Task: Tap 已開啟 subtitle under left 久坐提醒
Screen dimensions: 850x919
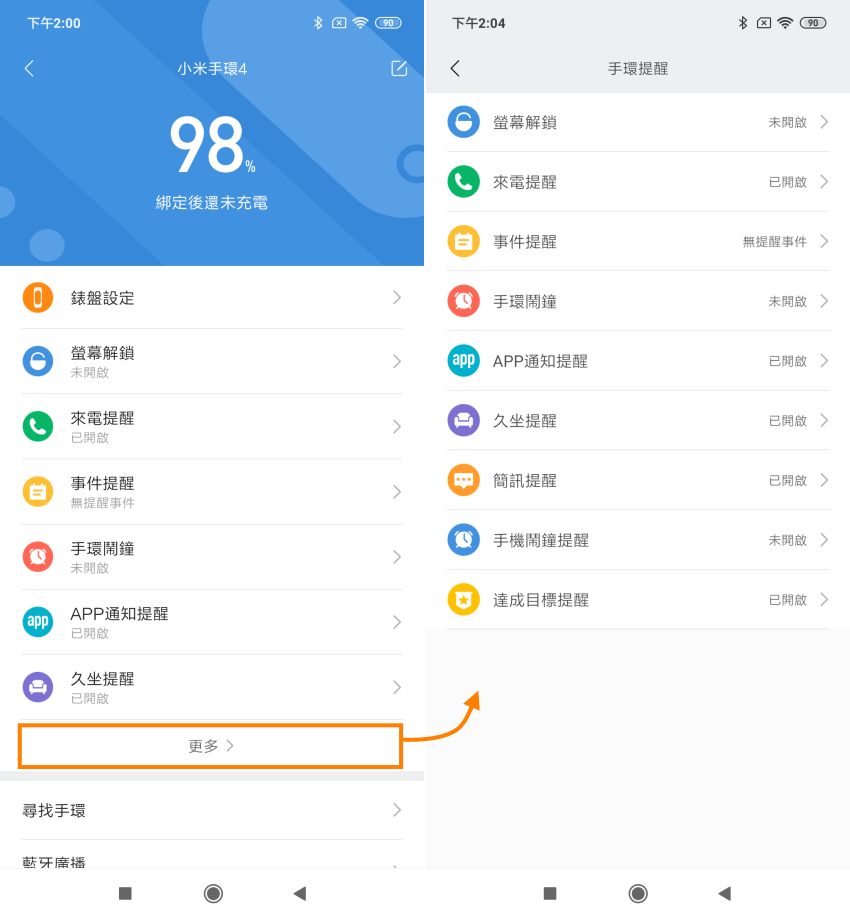Action: 90,699
